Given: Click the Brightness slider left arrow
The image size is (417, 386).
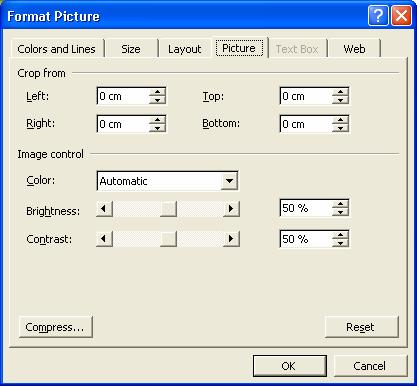Looking at the screenshot, I should pyautogui.click(x=104, y=209).
